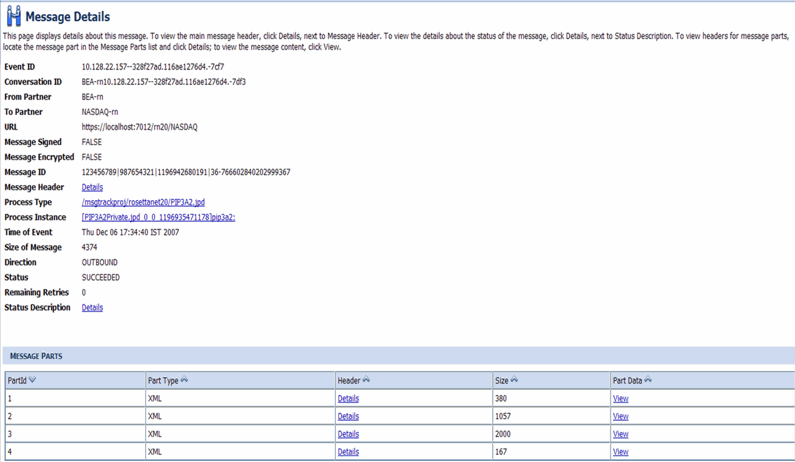Open header Details for part 2
This screenshot has height=462, width=795.
(348, 416)
